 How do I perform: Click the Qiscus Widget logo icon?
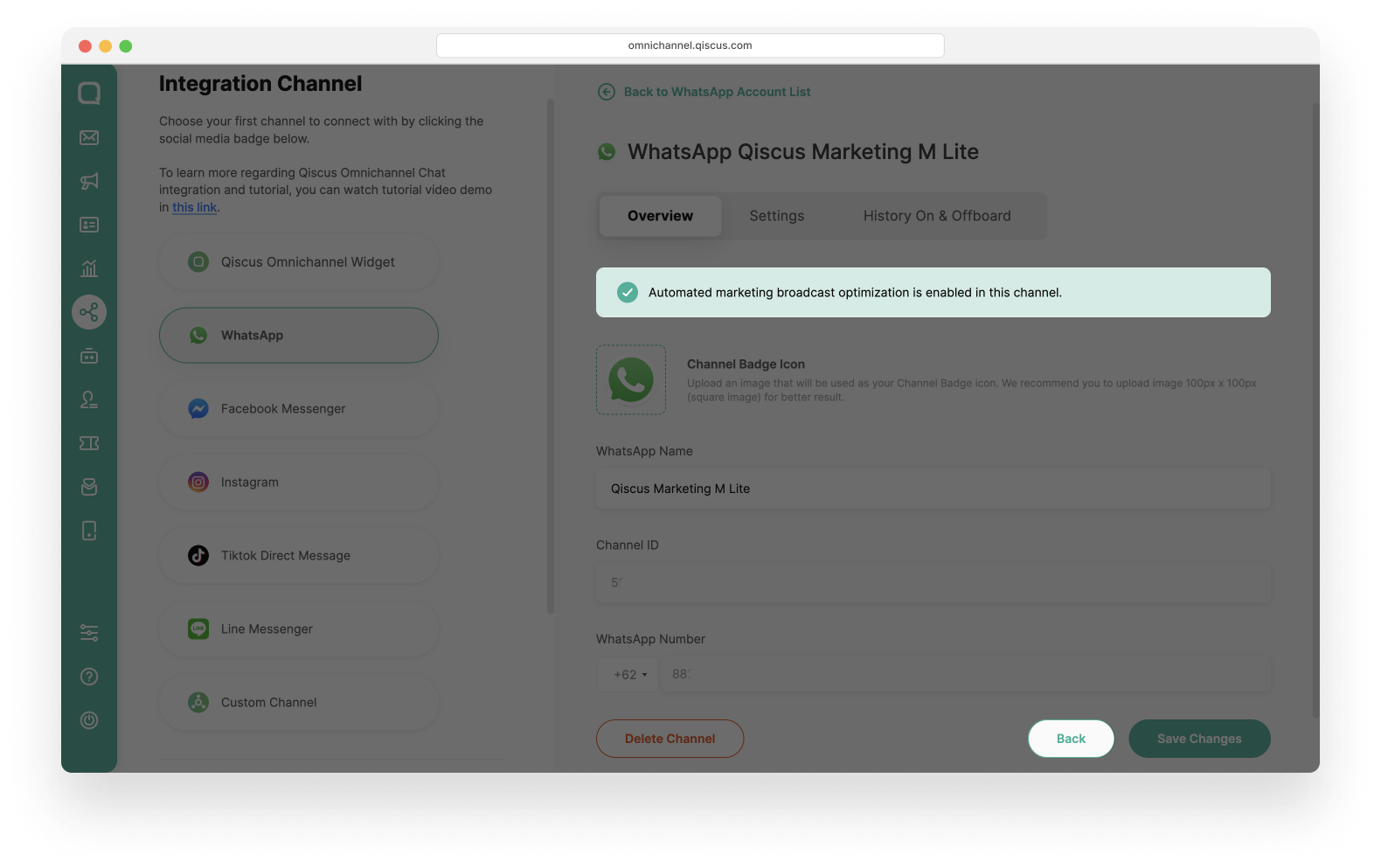(x=198, y=261)
